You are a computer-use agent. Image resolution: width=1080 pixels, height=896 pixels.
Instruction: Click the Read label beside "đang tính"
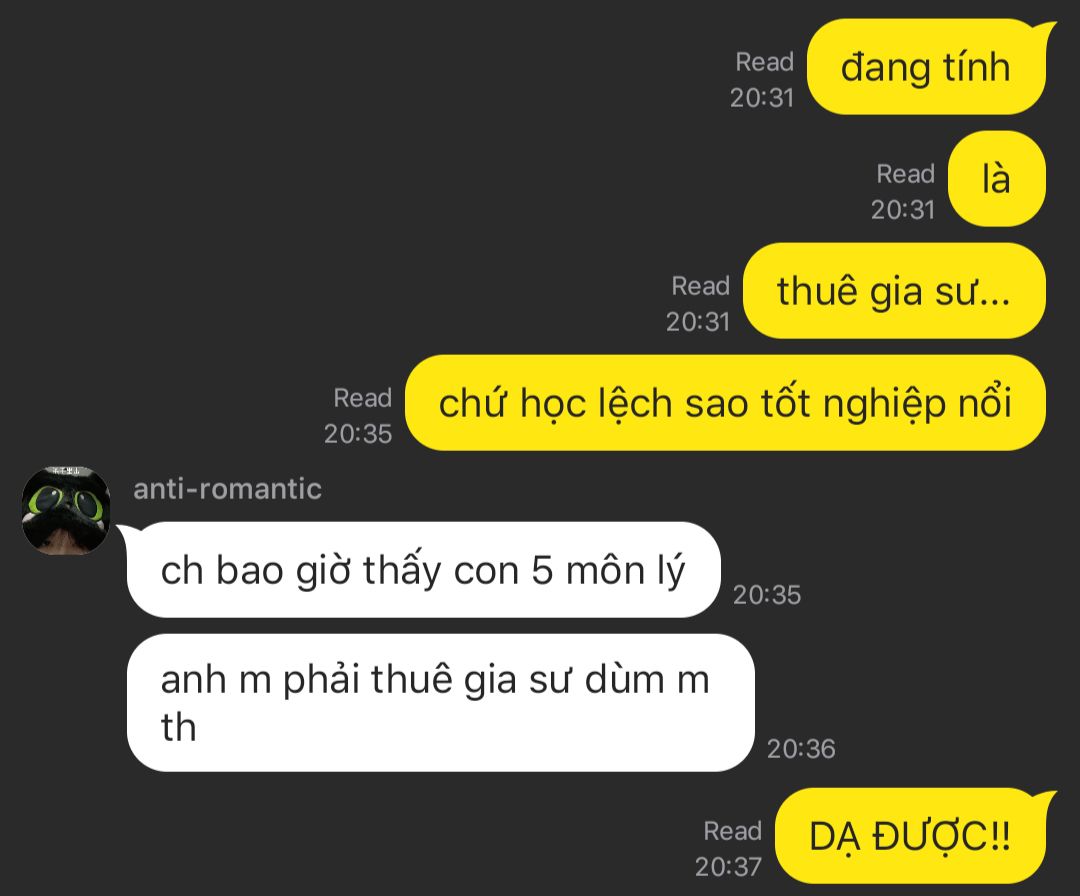(x=765, y=62)
